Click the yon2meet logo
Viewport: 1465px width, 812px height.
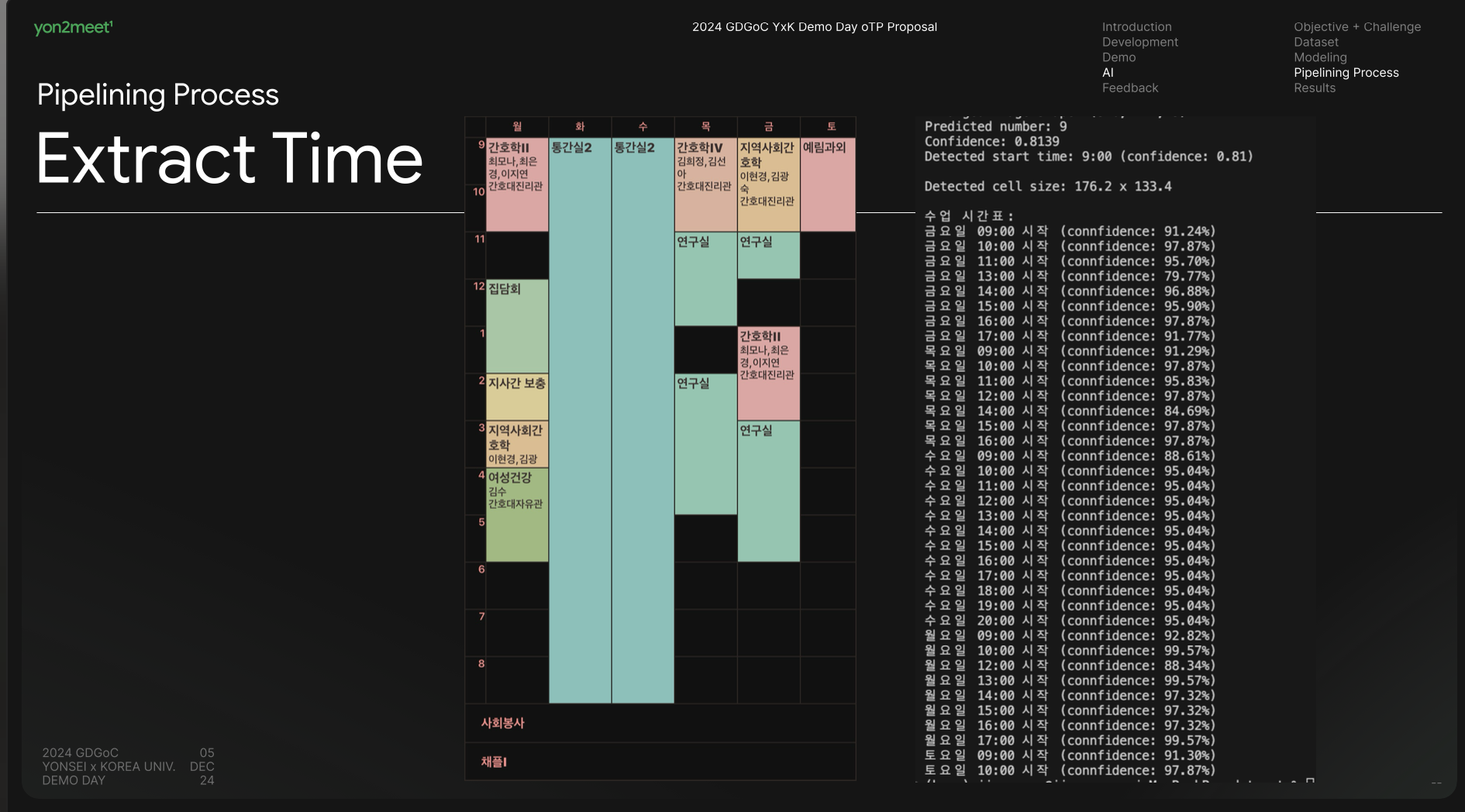(74, 27)
